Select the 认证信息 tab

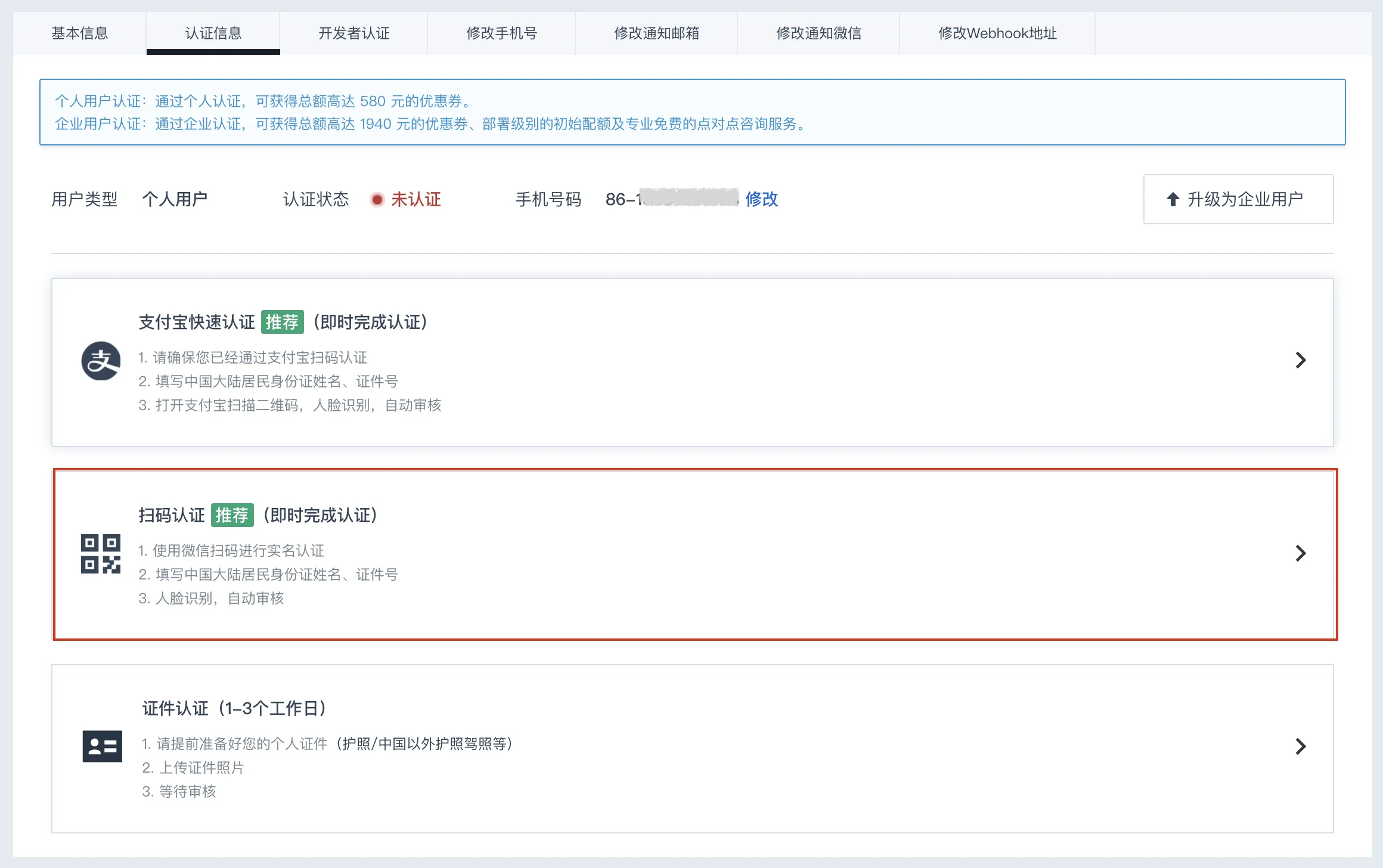[213, 33]
